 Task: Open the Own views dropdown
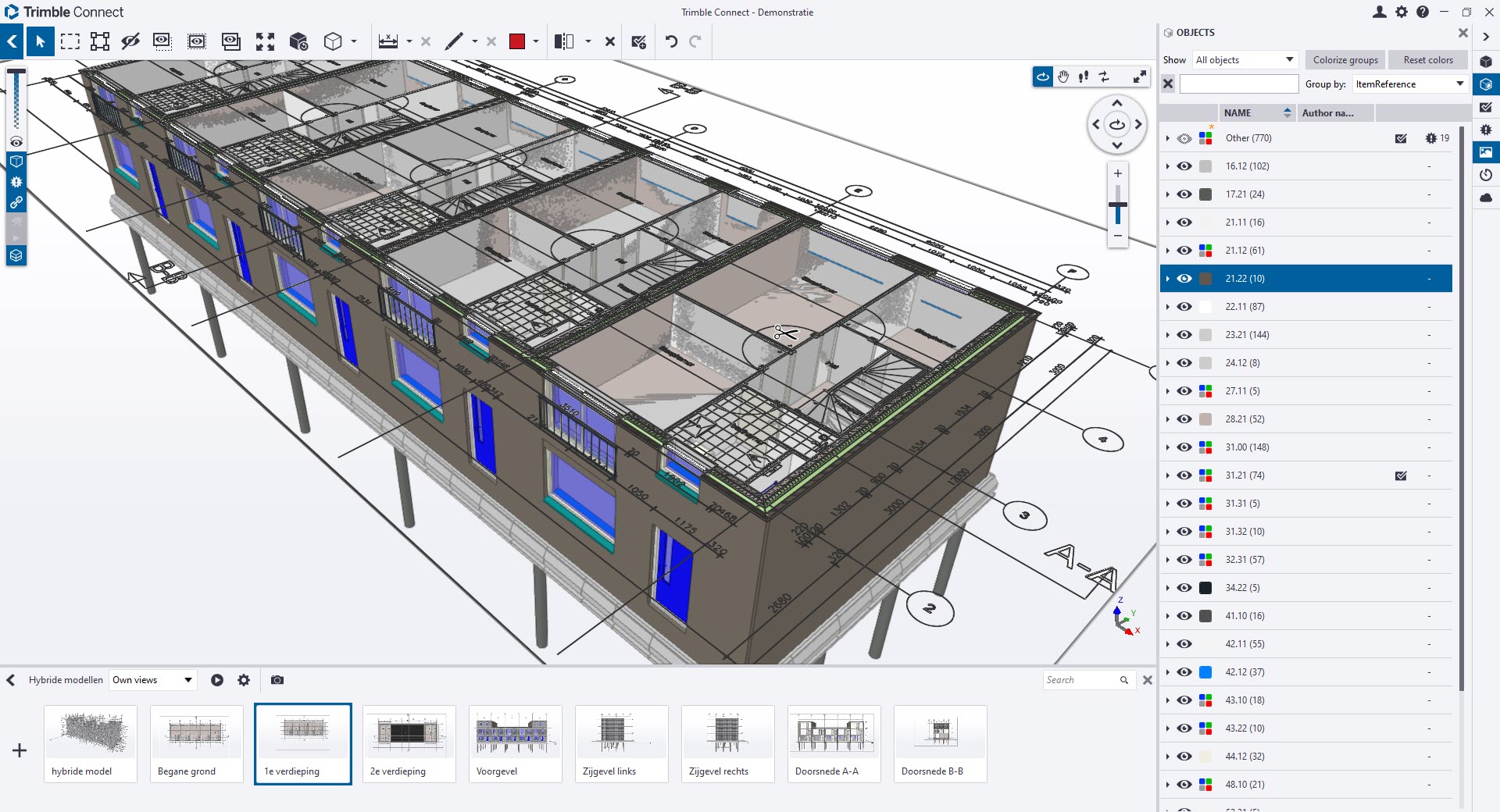(x=152, y=680)
